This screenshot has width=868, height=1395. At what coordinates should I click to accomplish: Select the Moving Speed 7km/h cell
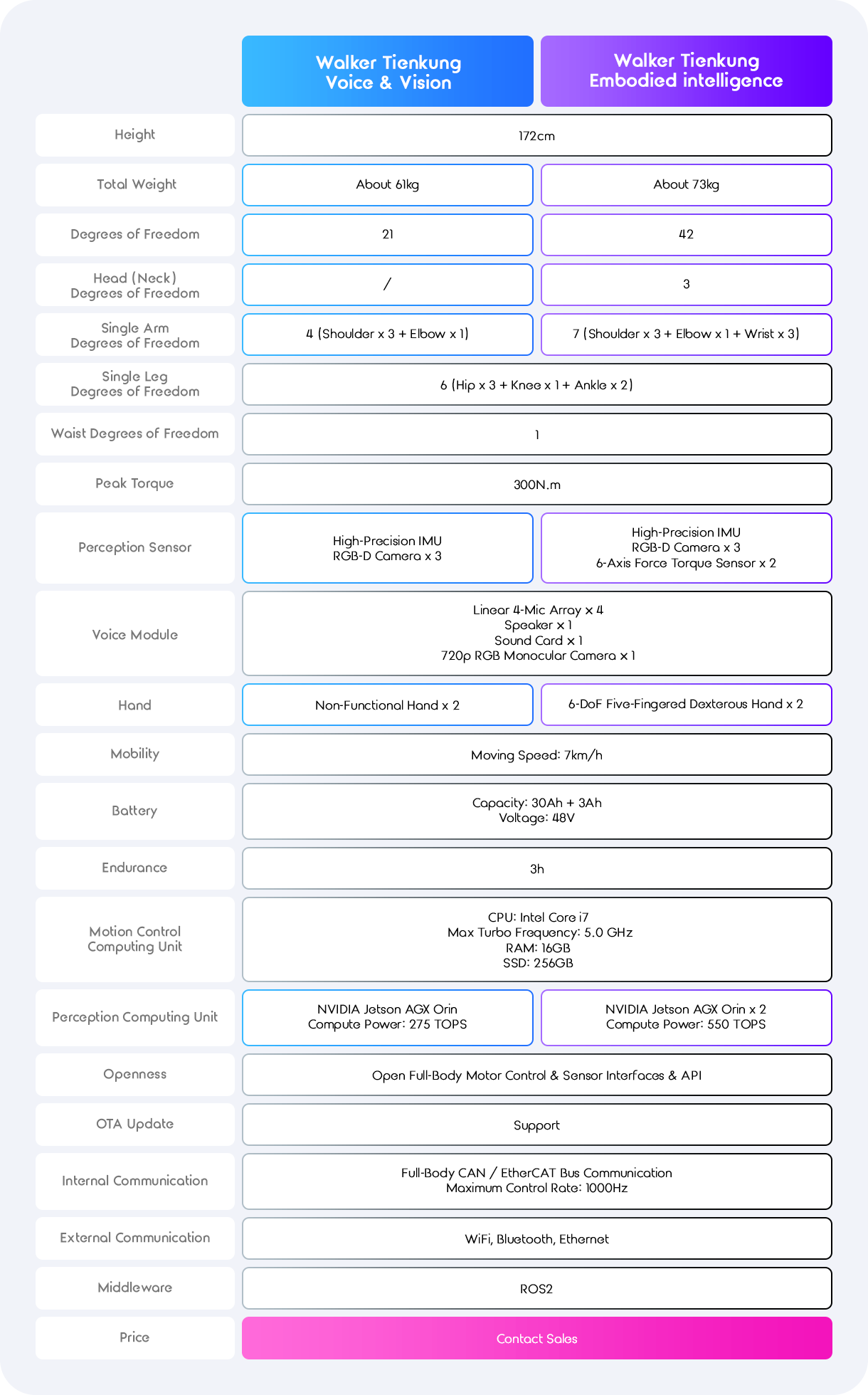click(x=536, y=755)
